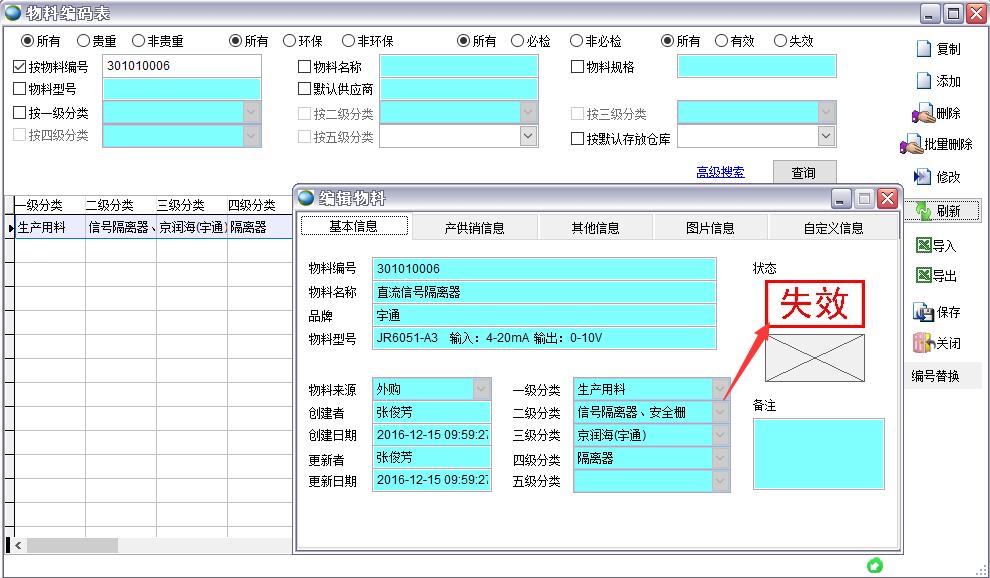Open the 物料来源 dropdown showing 外购

[481, 389]
